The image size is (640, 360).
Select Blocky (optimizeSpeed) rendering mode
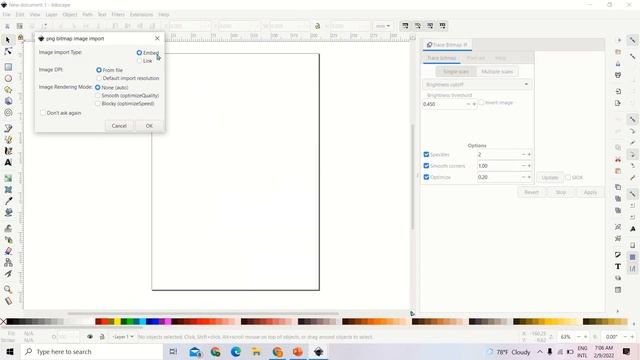(98, 104)
